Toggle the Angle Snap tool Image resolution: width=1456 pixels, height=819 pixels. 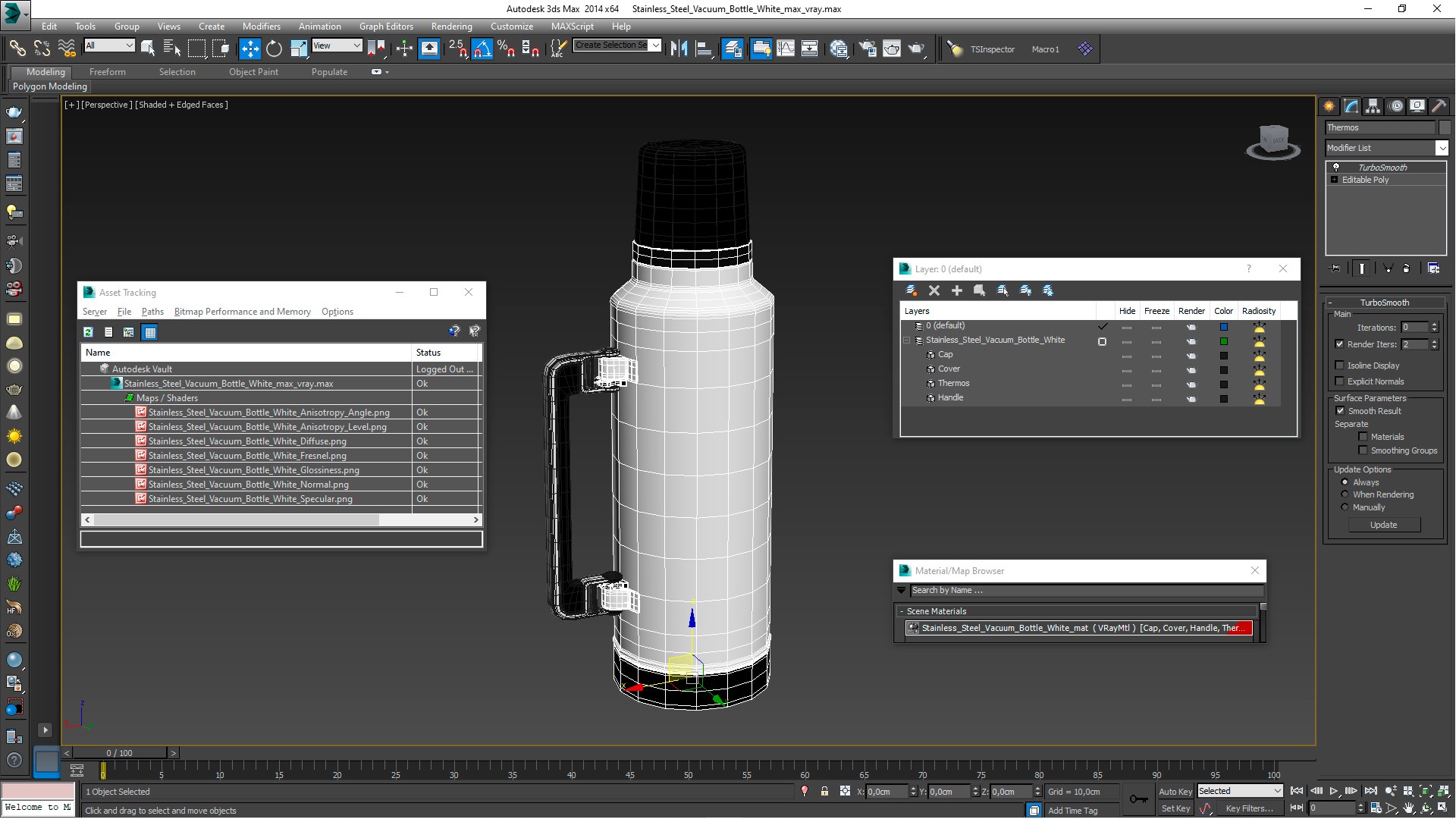(x=482, y=49)
